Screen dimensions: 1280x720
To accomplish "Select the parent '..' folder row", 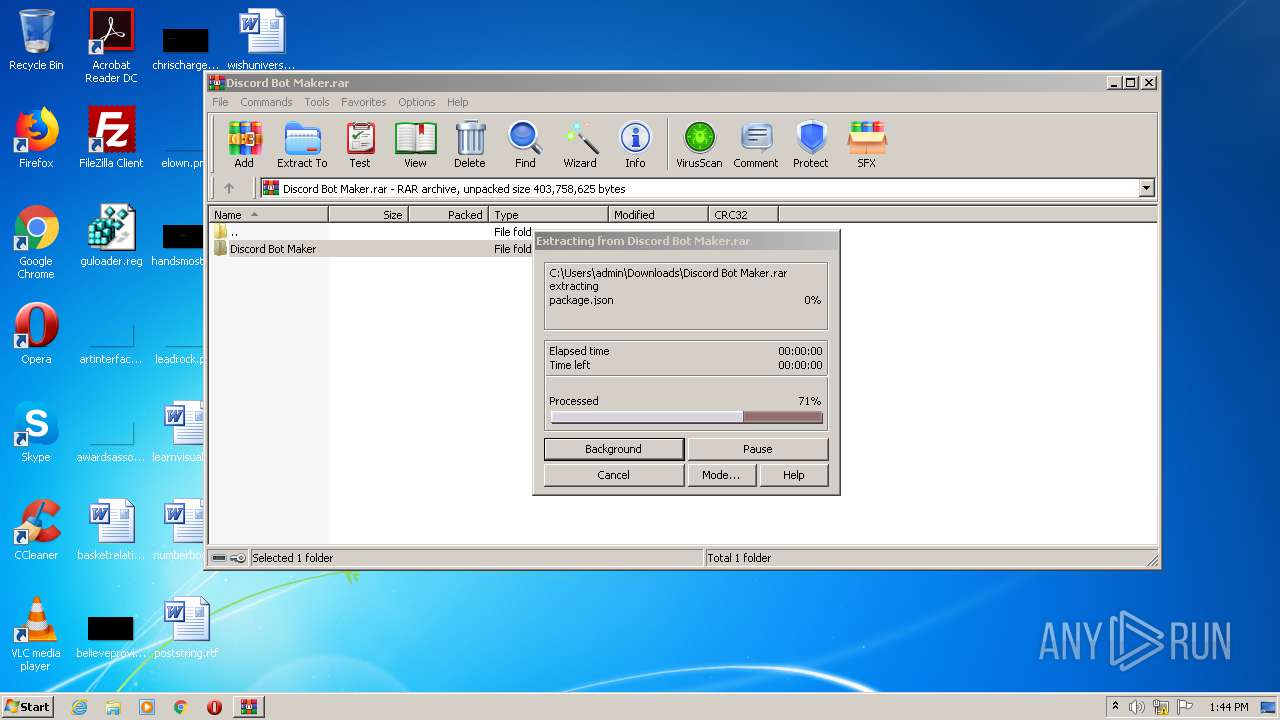I will [x=372, y=232].
